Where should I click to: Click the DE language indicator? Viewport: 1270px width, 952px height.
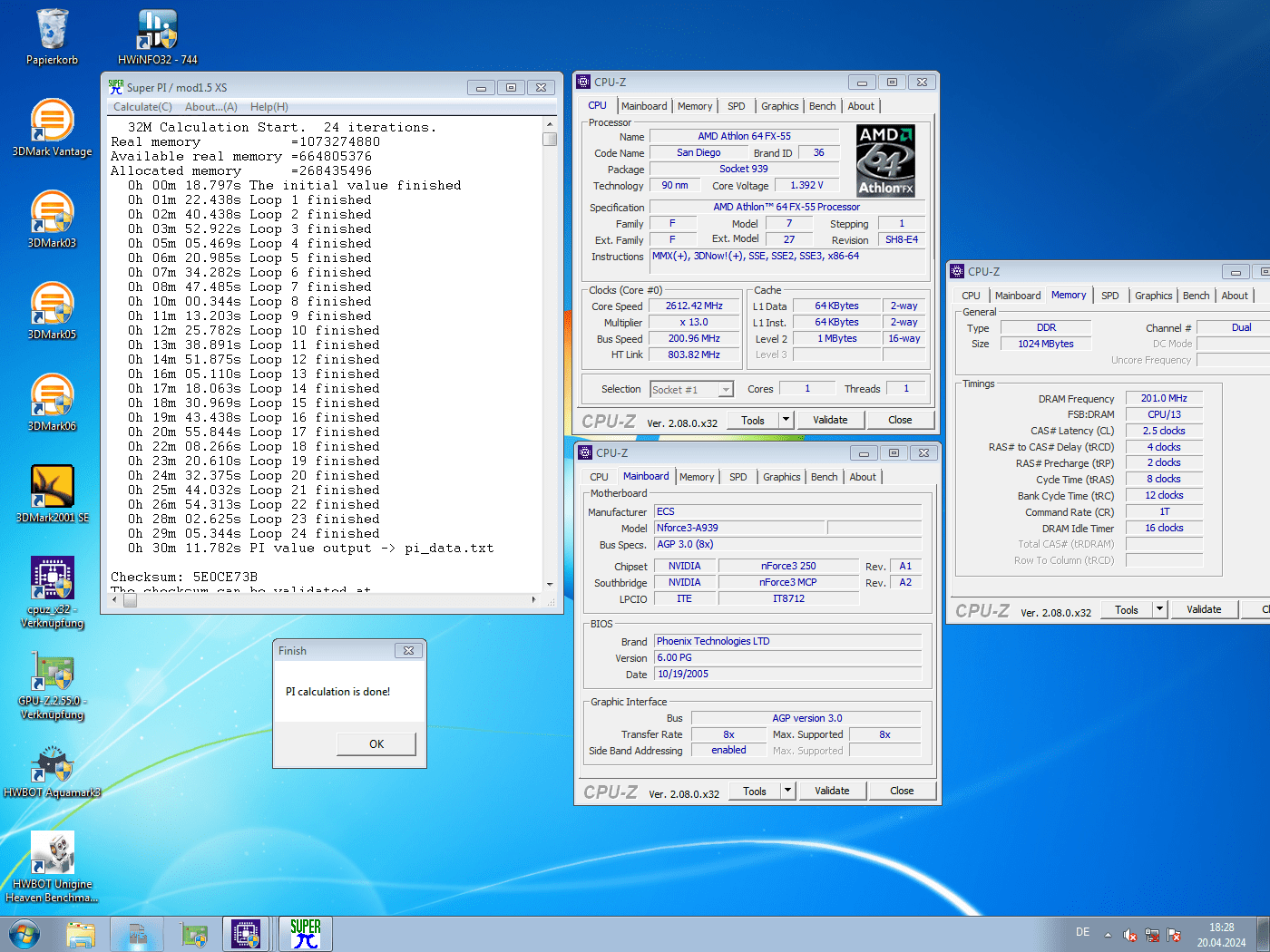point(1082,932)
